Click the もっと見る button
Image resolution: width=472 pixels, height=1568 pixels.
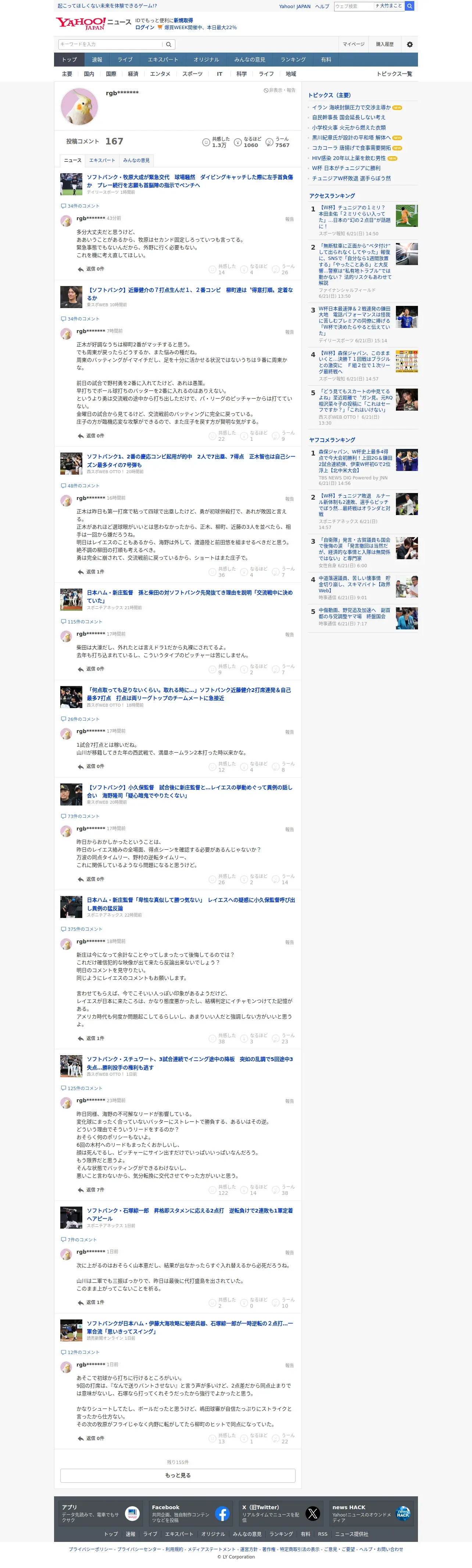178,1475
